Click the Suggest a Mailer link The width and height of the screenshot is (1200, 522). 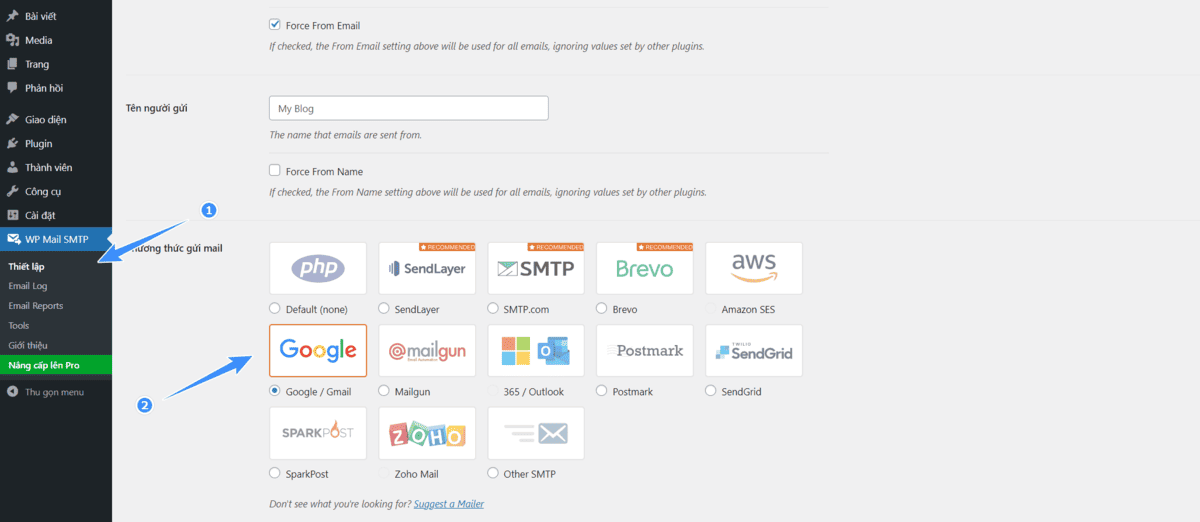pos(449,504)
